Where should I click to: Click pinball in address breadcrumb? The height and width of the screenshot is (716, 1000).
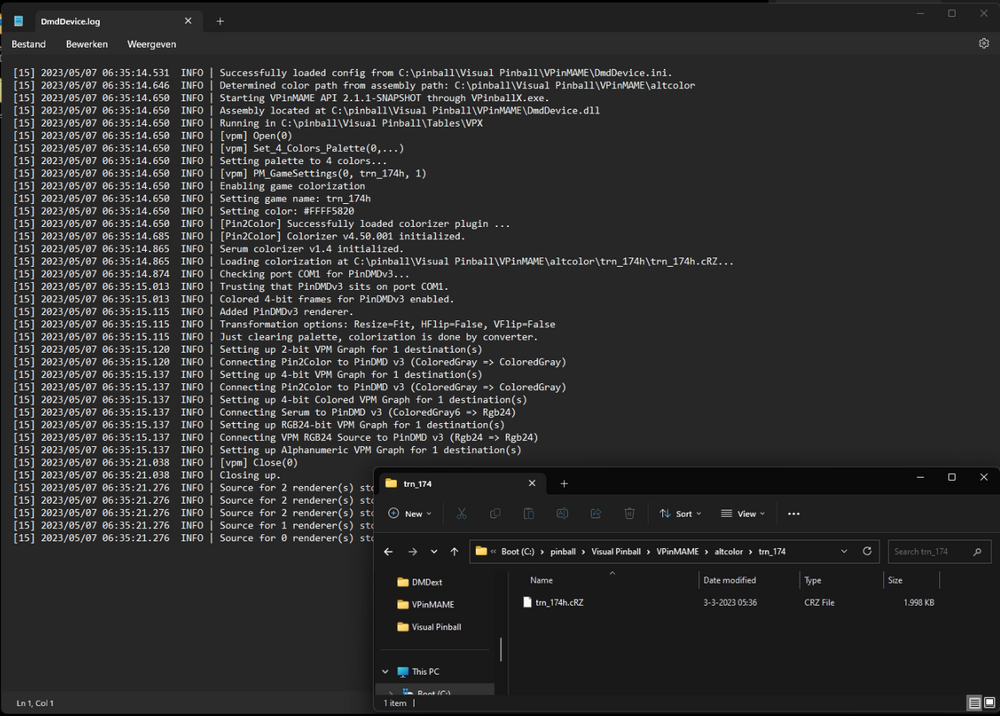click(x=562, y=552)
